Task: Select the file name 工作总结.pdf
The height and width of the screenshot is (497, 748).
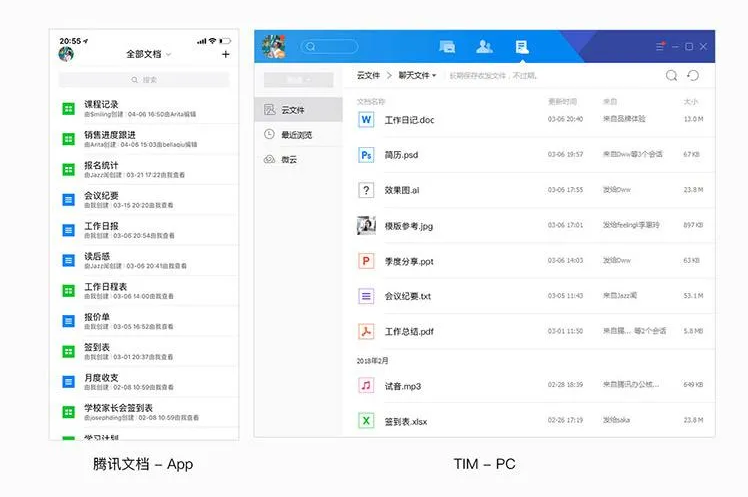Action: 409,331
